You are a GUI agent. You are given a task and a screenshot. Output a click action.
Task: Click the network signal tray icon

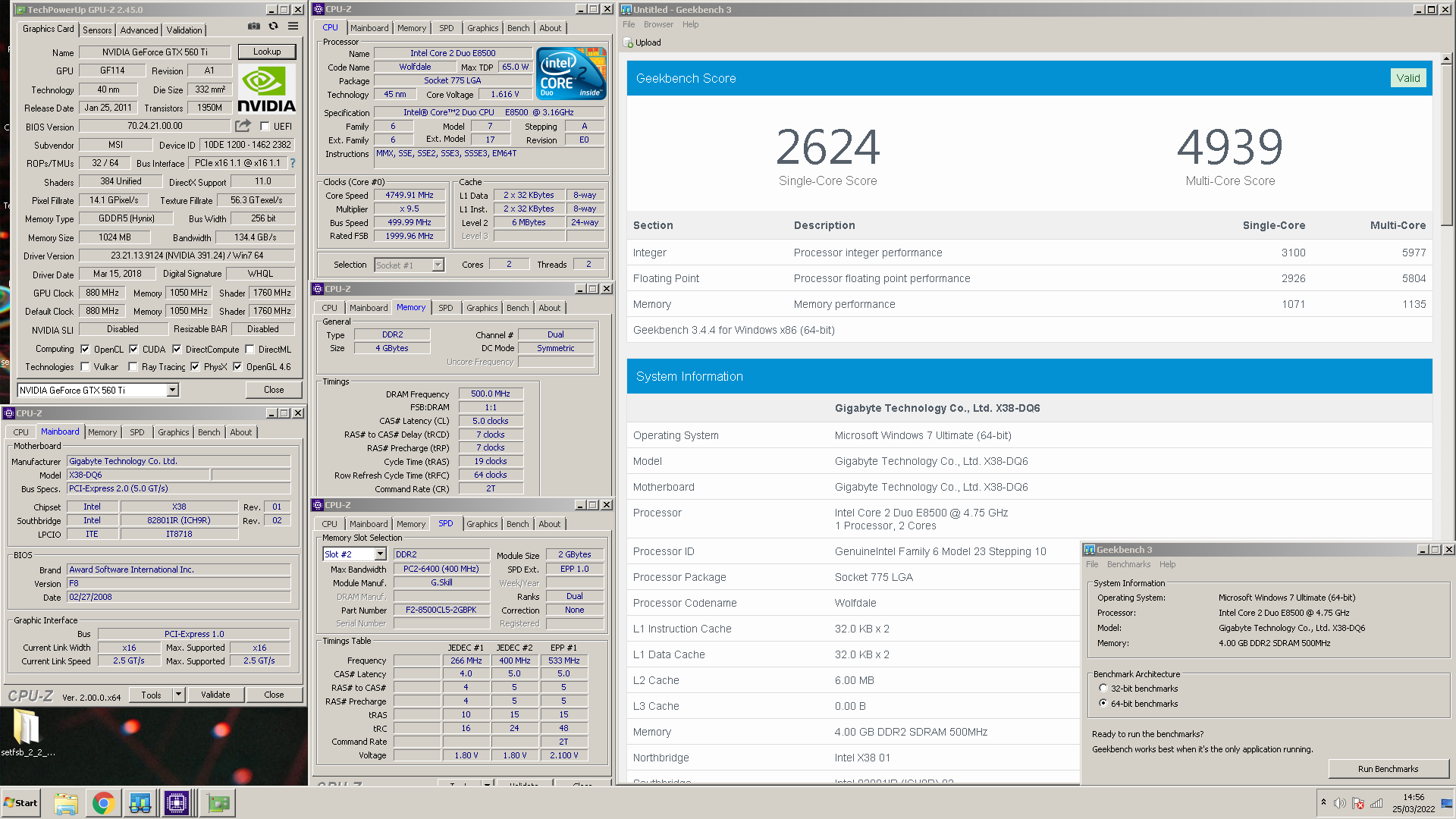pyautogui.click(x=1376, y=803)
